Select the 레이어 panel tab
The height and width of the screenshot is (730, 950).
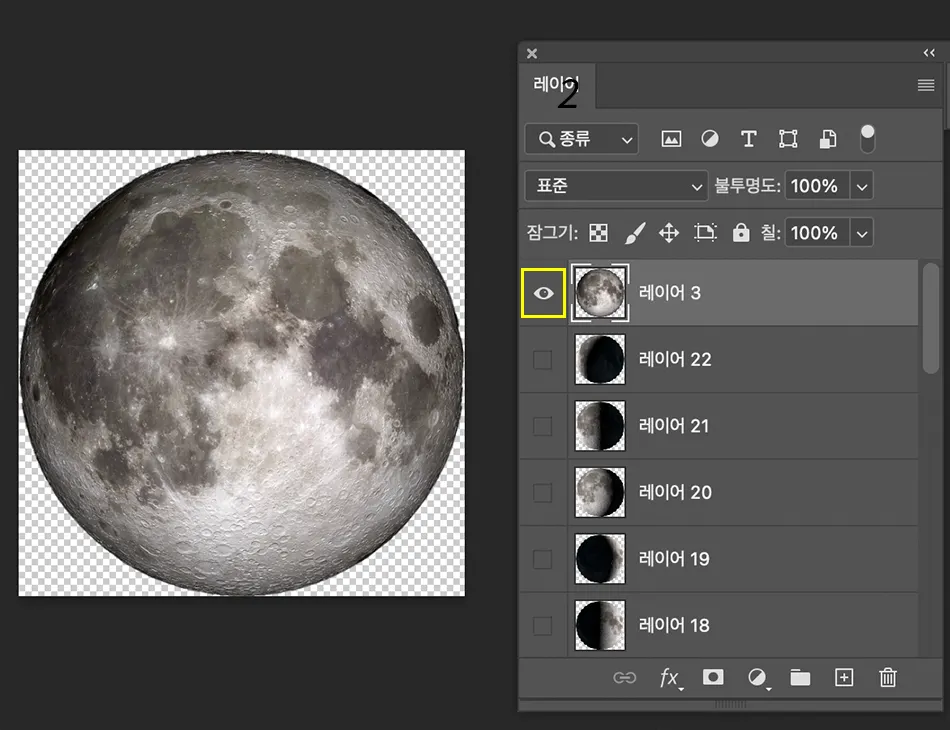tap(557, 86)
